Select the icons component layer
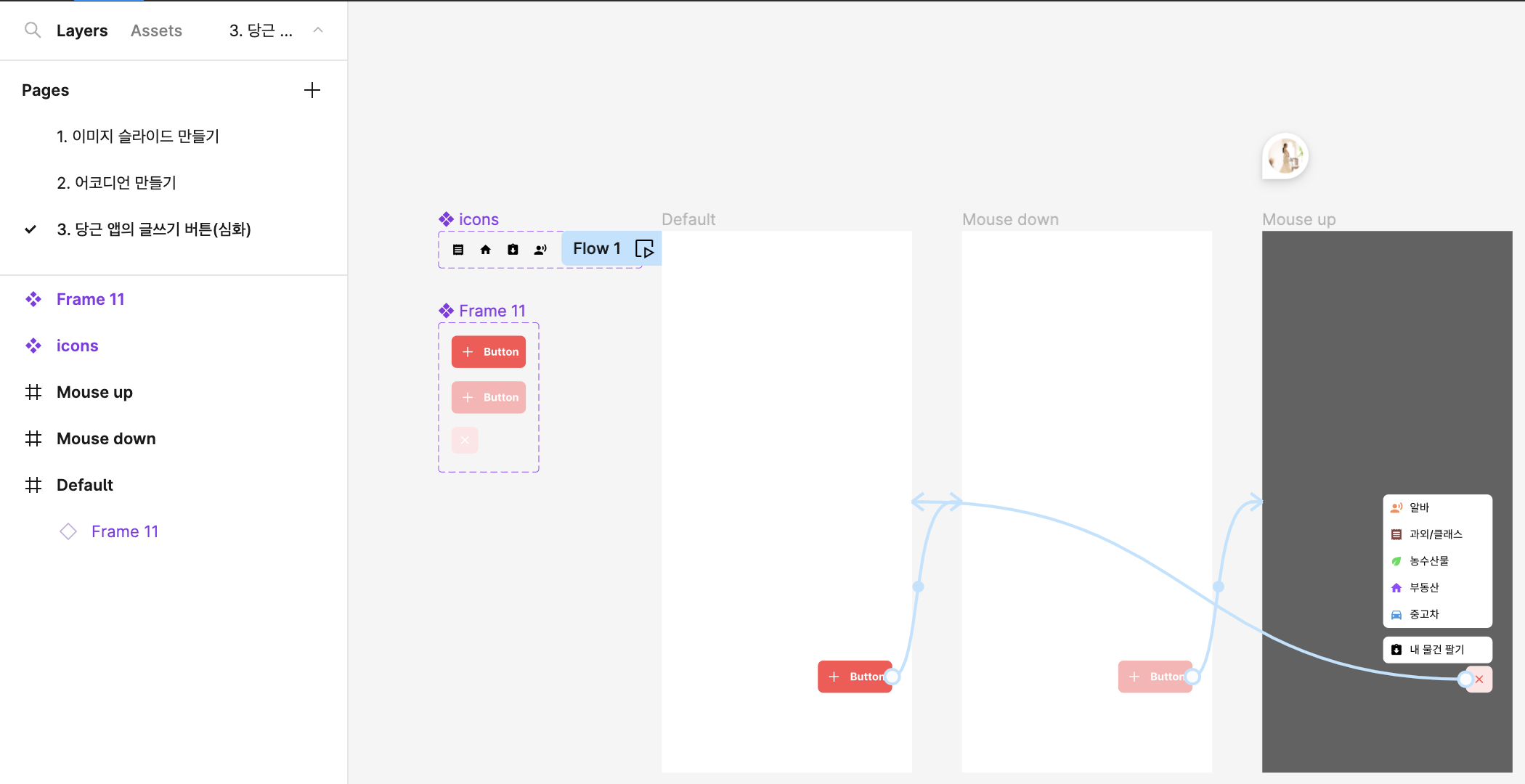 [x=77, y=346]
